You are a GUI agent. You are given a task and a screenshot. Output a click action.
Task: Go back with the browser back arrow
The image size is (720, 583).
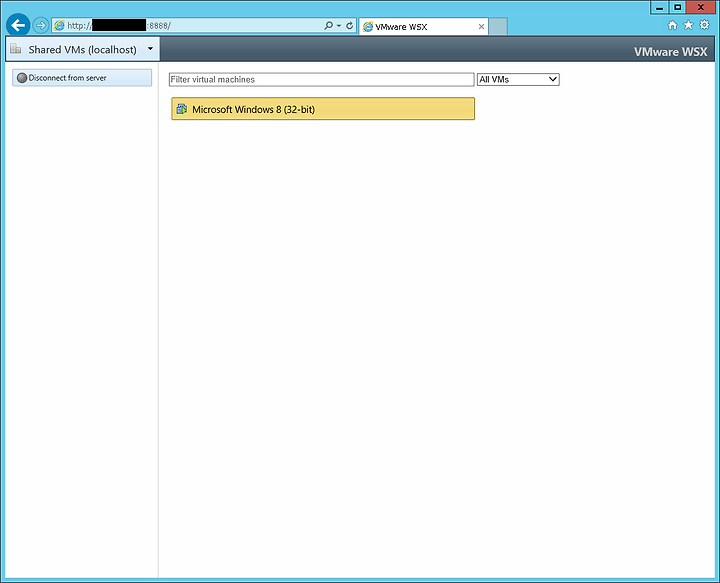18,25
